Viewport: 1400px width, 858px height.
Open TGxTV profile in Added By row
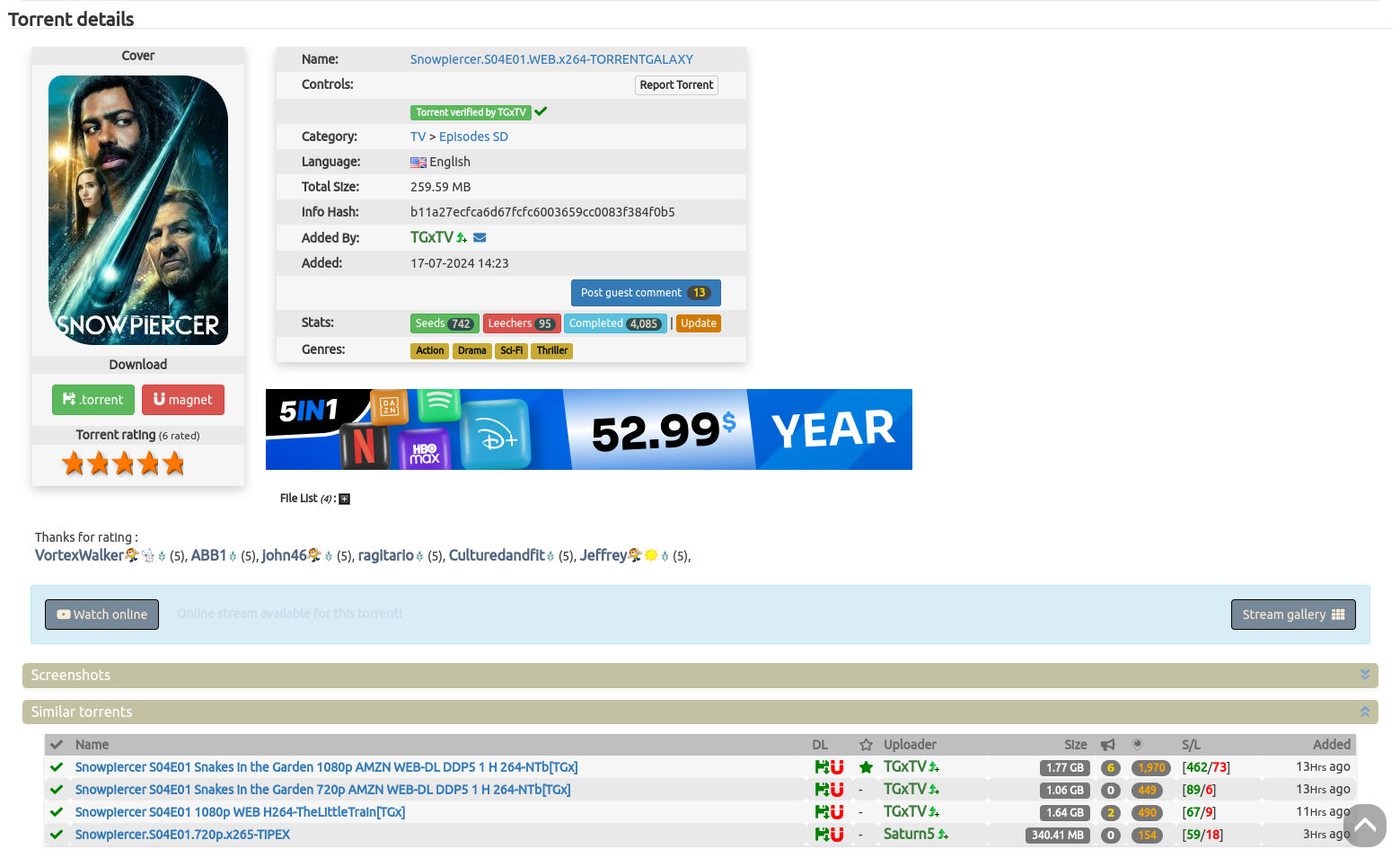click(x=432, y=238)
